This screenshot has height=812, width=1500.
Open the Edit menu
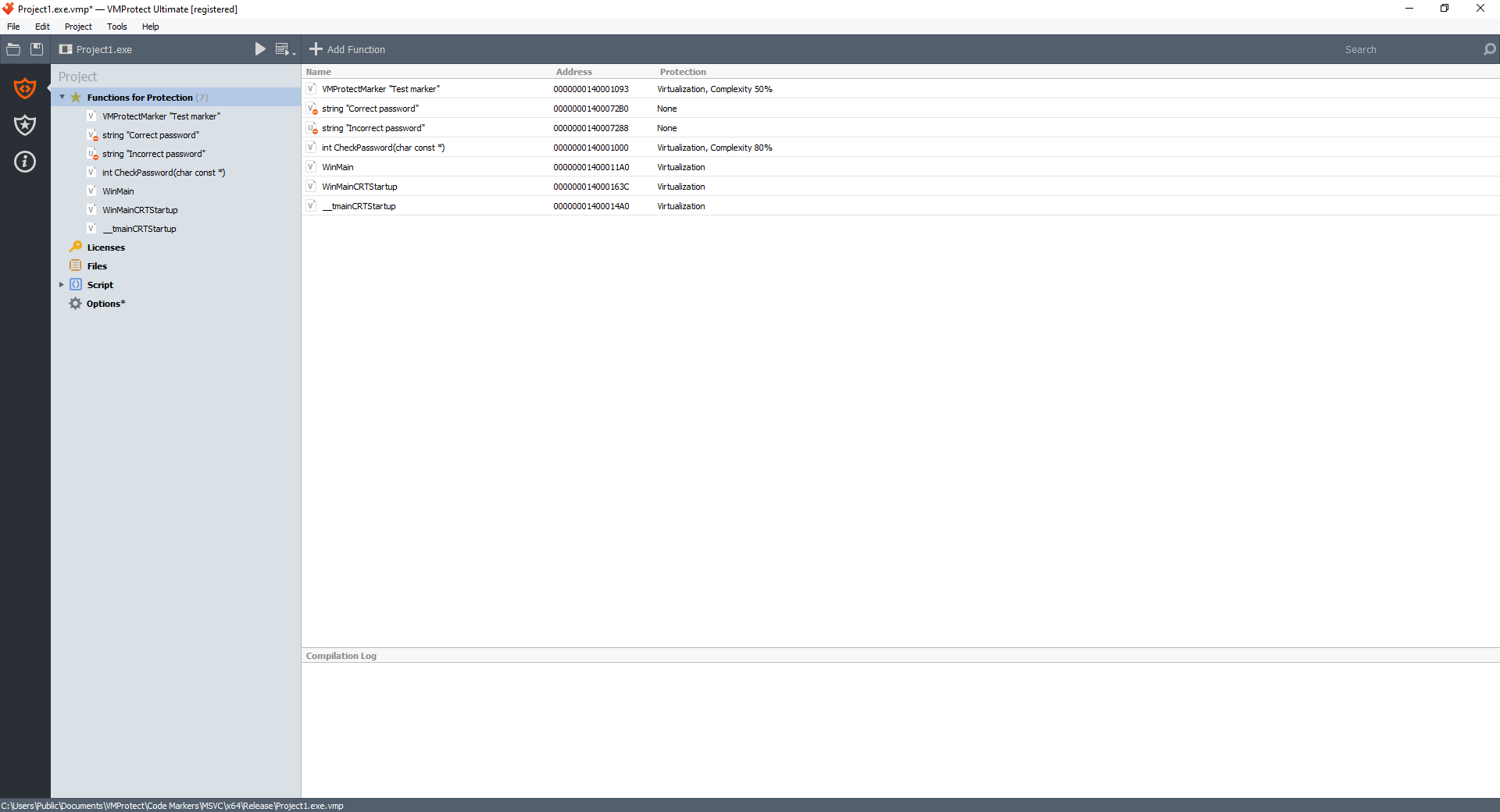pos(42,27)
